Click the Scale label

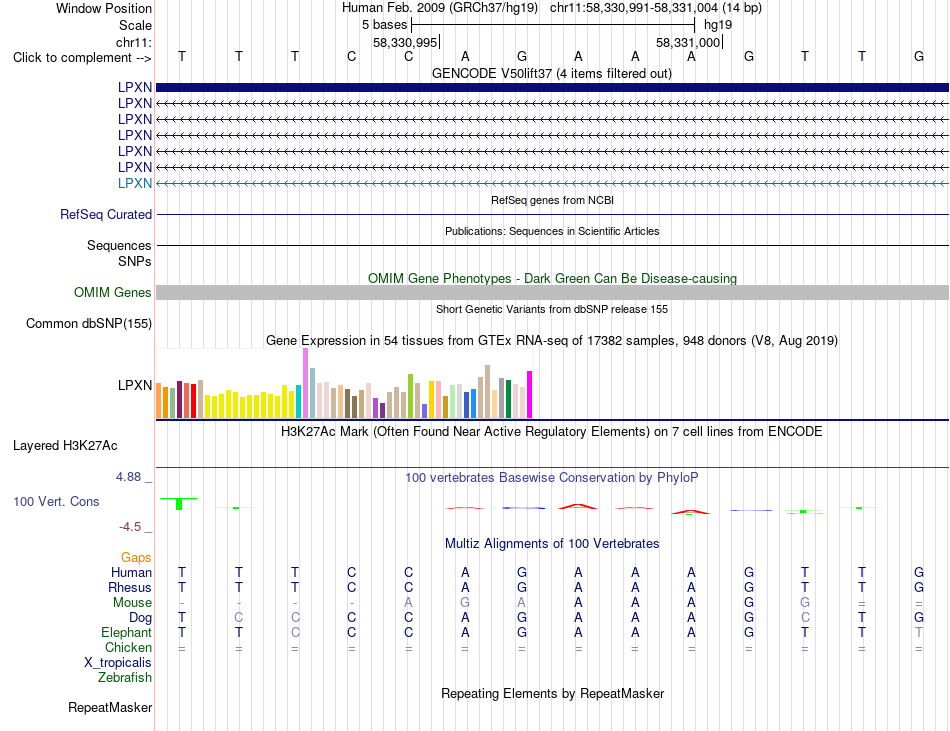point(135,25)
